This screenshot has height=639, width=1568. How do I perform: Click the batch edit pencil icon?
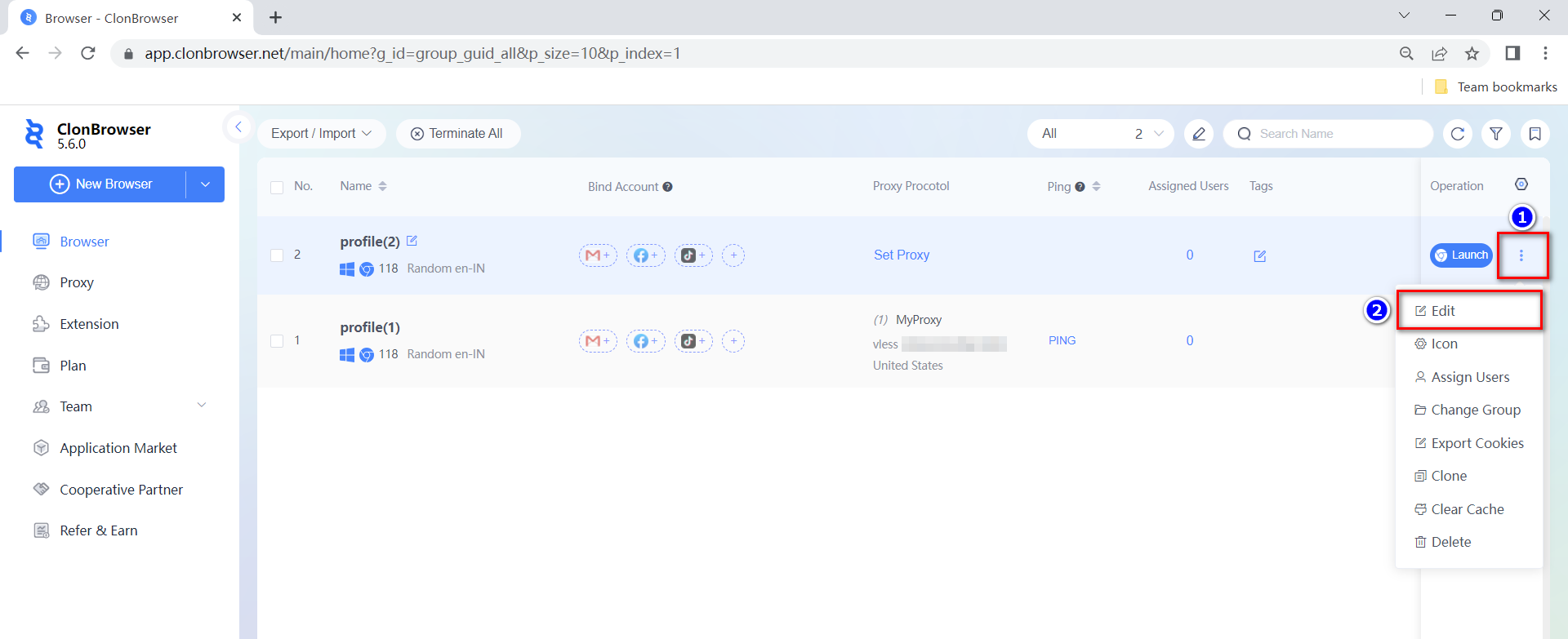(1198, 134)
